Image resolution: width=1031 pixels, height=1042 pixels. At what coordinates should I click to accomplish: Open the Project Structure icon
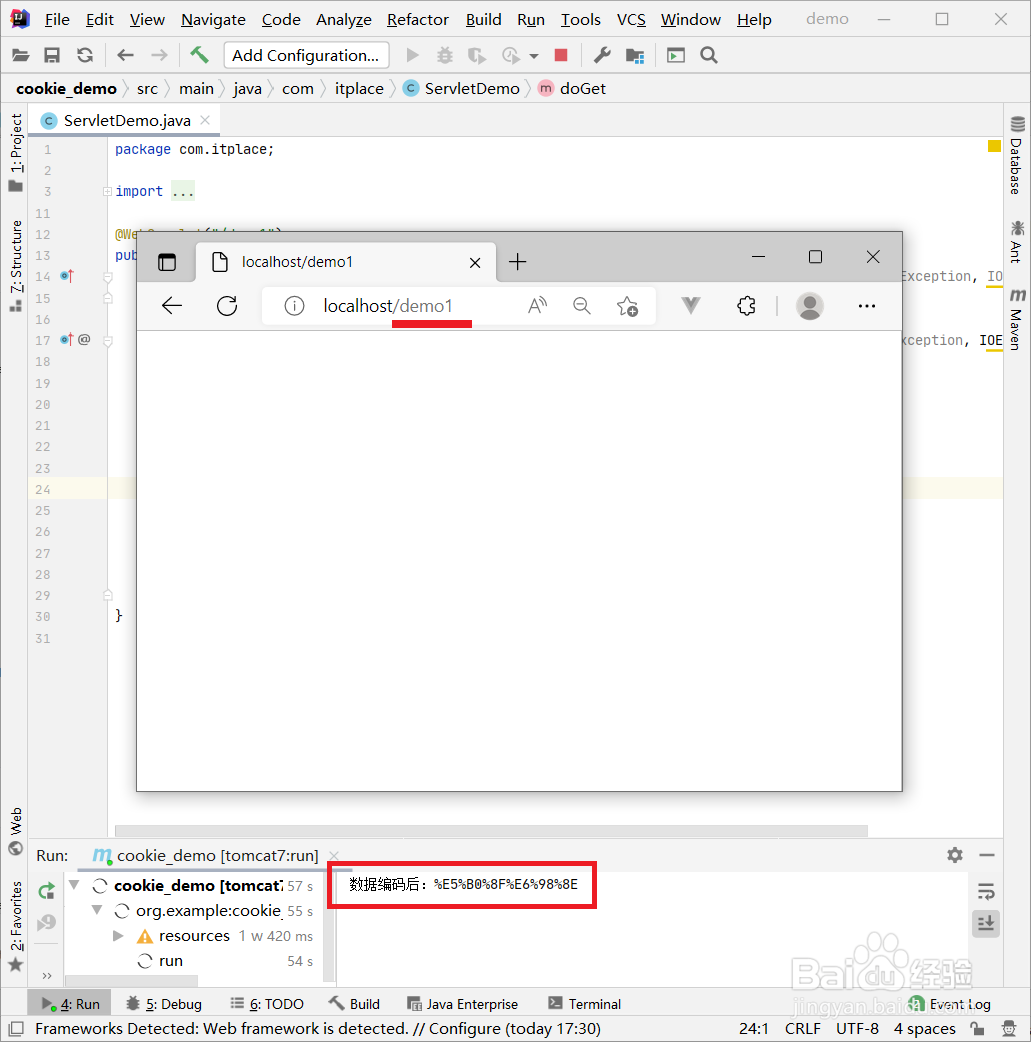tap(635, 55)
